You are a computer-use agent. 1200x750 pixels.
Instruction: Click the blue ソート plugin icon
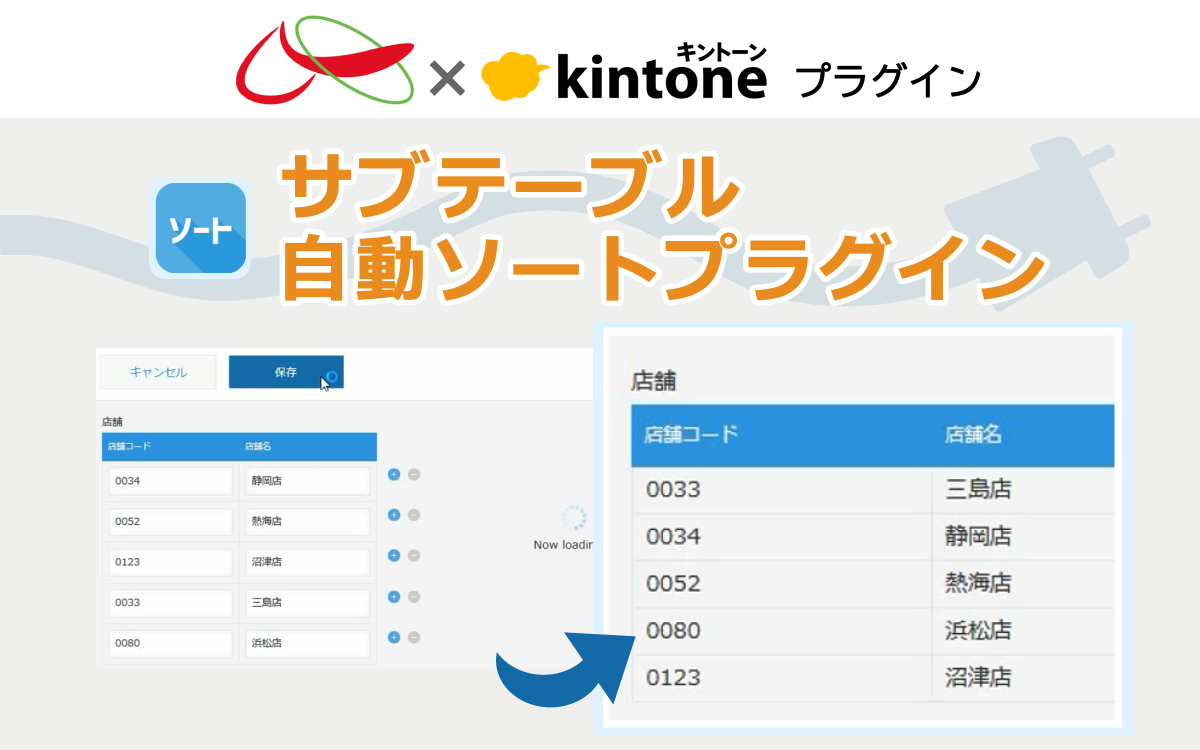tap(201, 228)
